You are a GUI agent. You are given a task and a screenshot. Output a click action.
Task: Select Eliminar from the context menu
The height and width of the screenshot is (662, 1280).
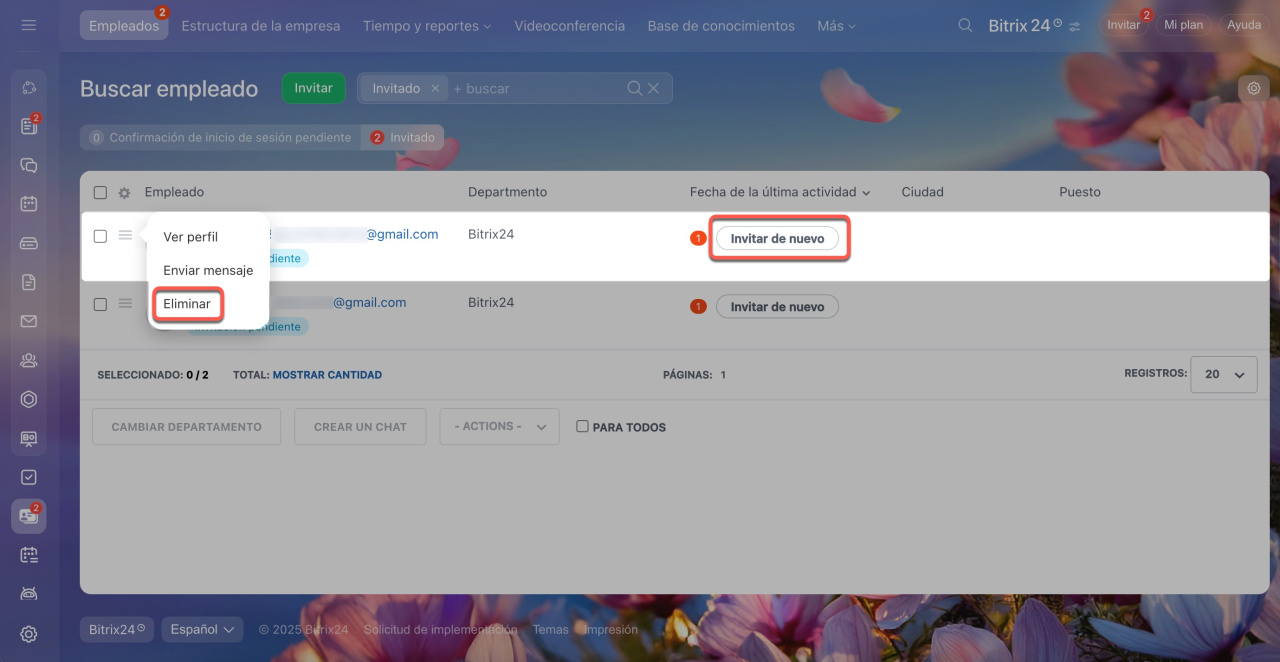click(187, 304)
